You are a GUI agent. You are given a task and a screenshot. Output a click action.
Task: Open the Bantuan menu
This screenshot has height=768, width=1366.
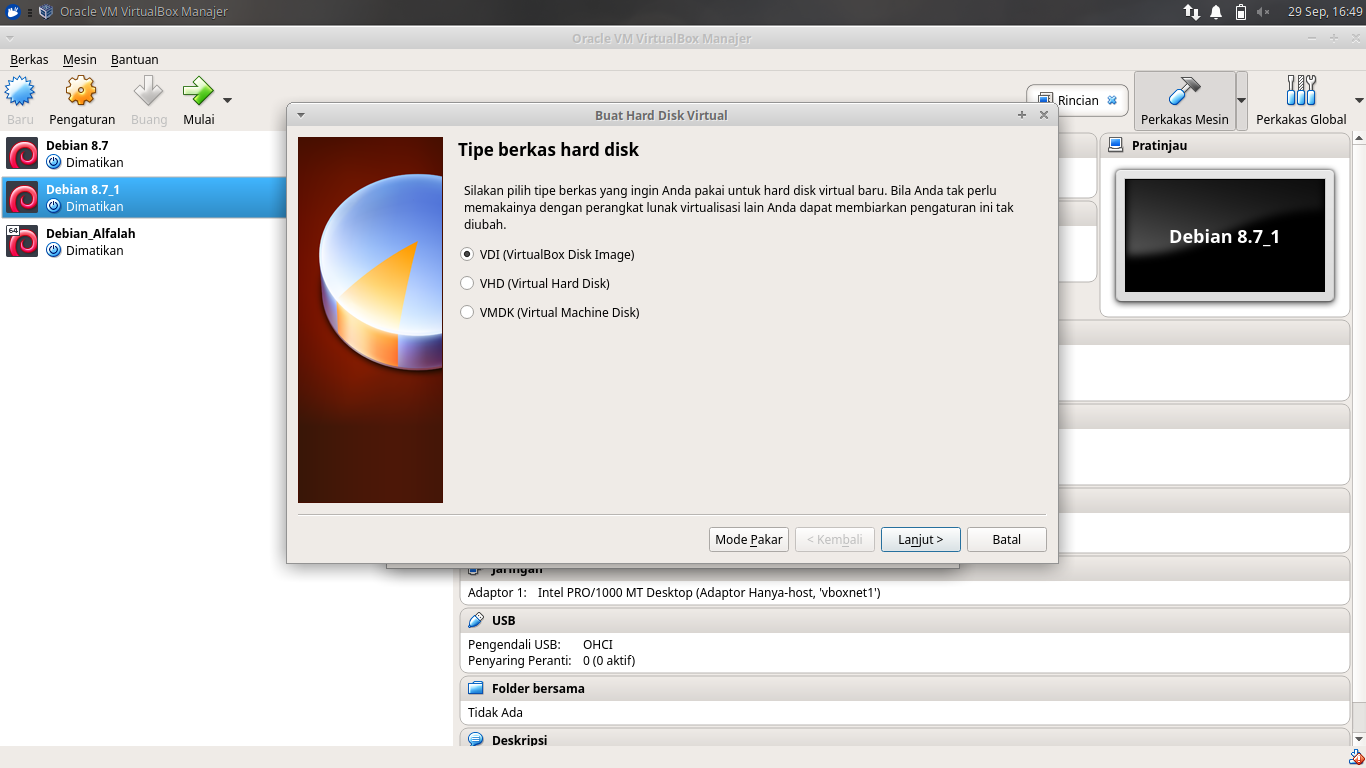(134, 59)
